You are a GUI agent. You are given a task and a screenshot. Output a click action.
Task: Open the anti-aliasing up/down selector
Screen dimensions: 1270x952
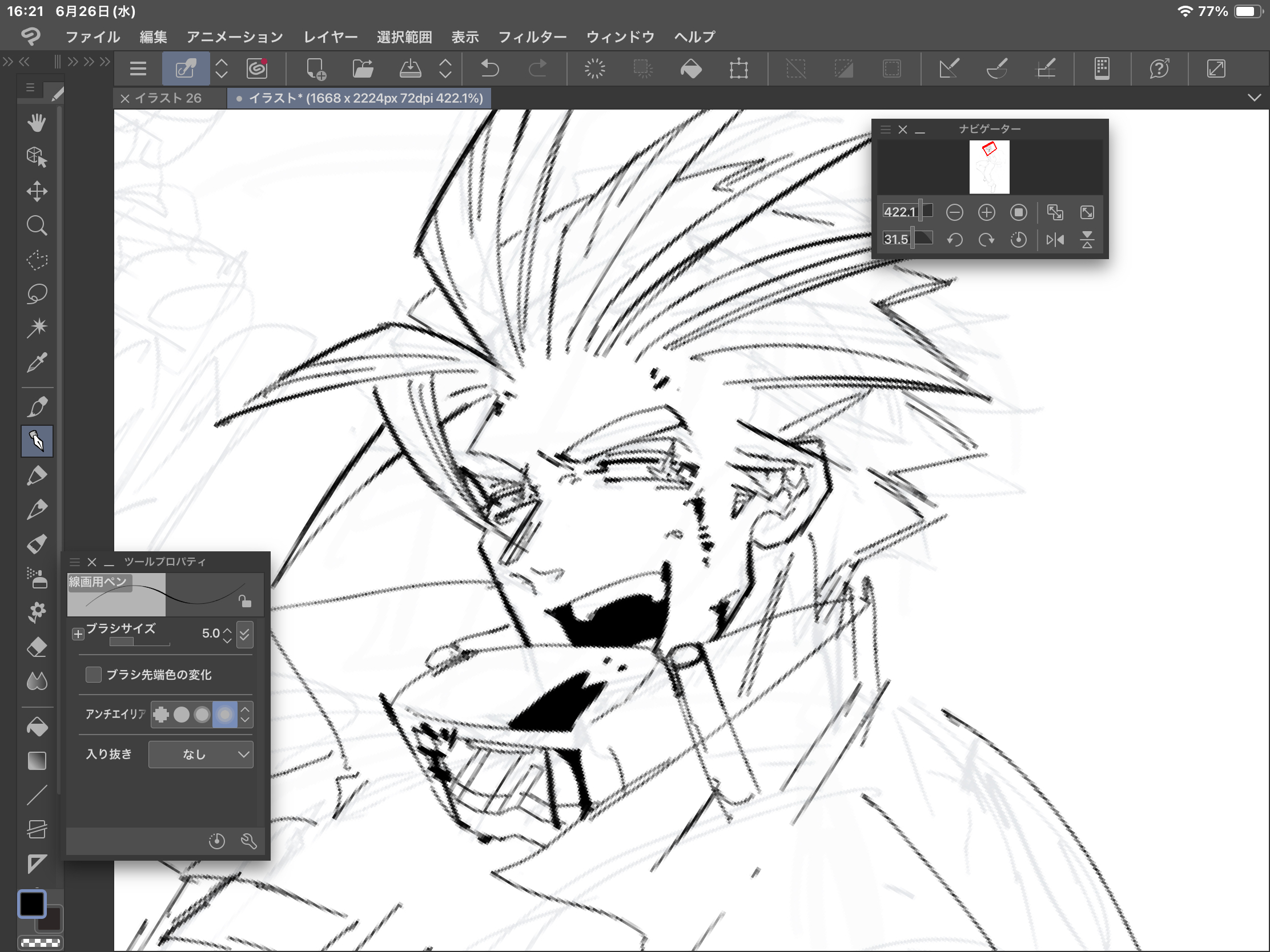(245, 715)
